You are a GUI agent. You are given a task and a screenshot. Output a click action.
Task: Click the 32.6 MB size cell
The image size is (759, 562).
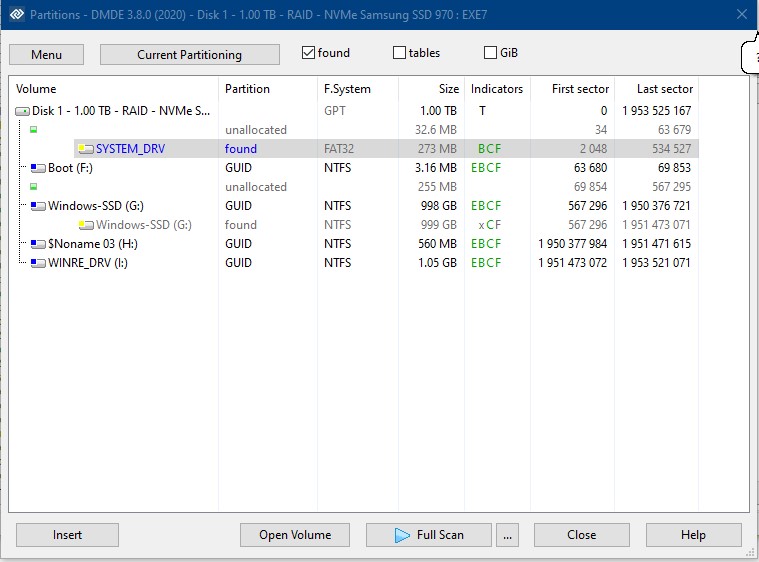tap(436, 130)
